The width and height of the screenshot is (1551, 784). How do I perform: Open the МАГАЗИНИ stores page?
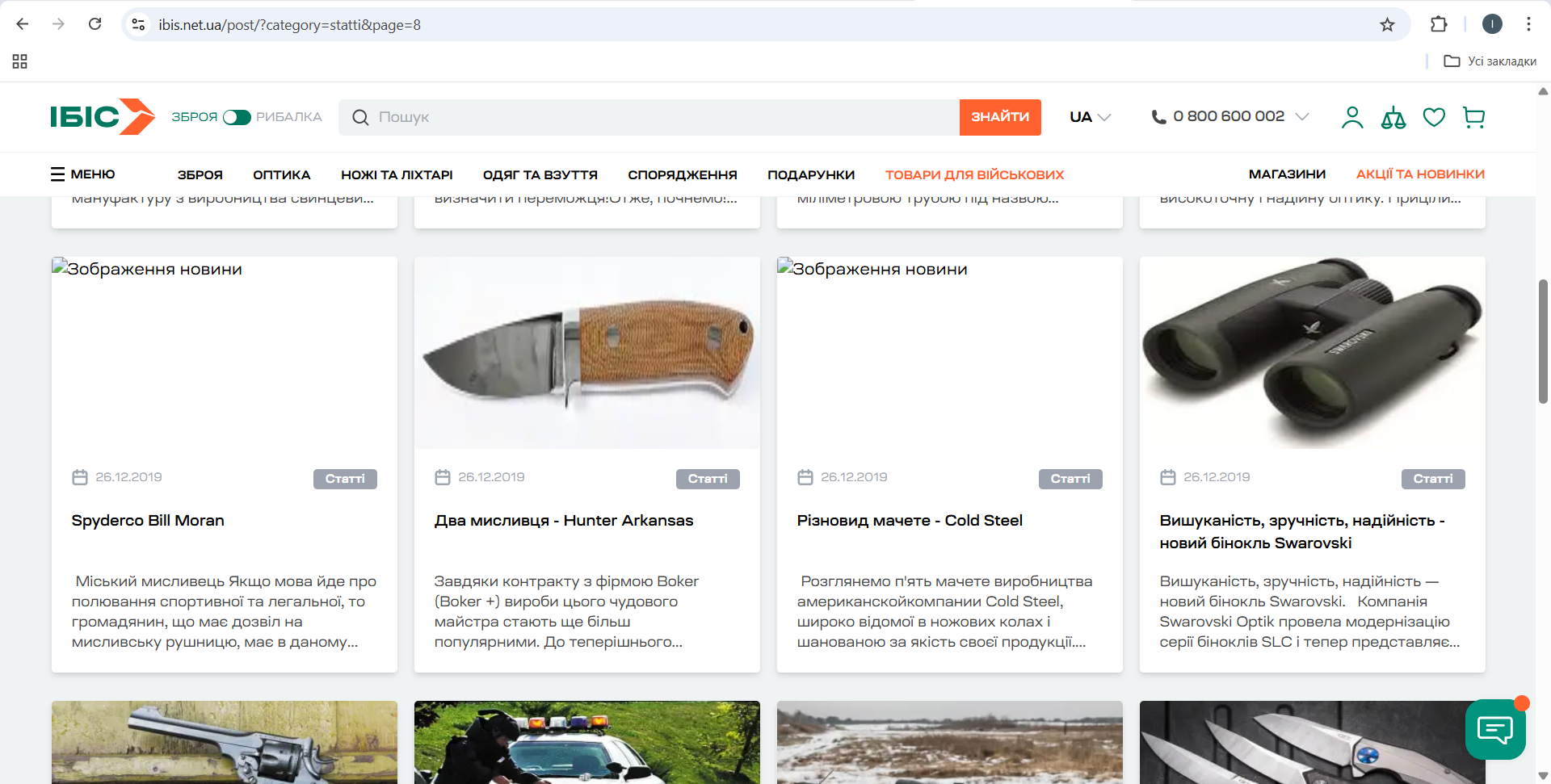pos(1287,174)
